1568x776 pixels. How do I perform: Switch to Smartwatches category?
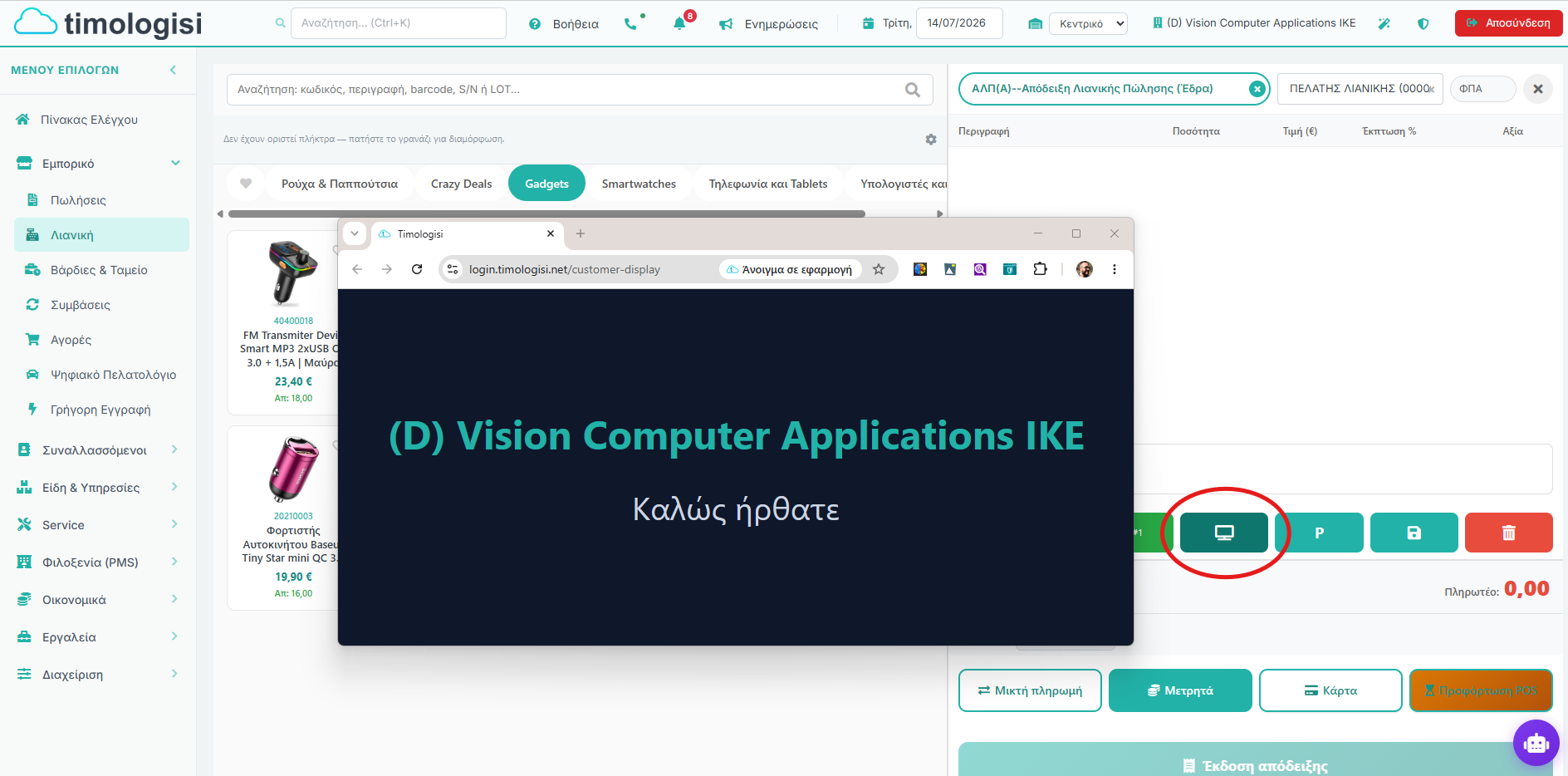click(x=639, y=184)
